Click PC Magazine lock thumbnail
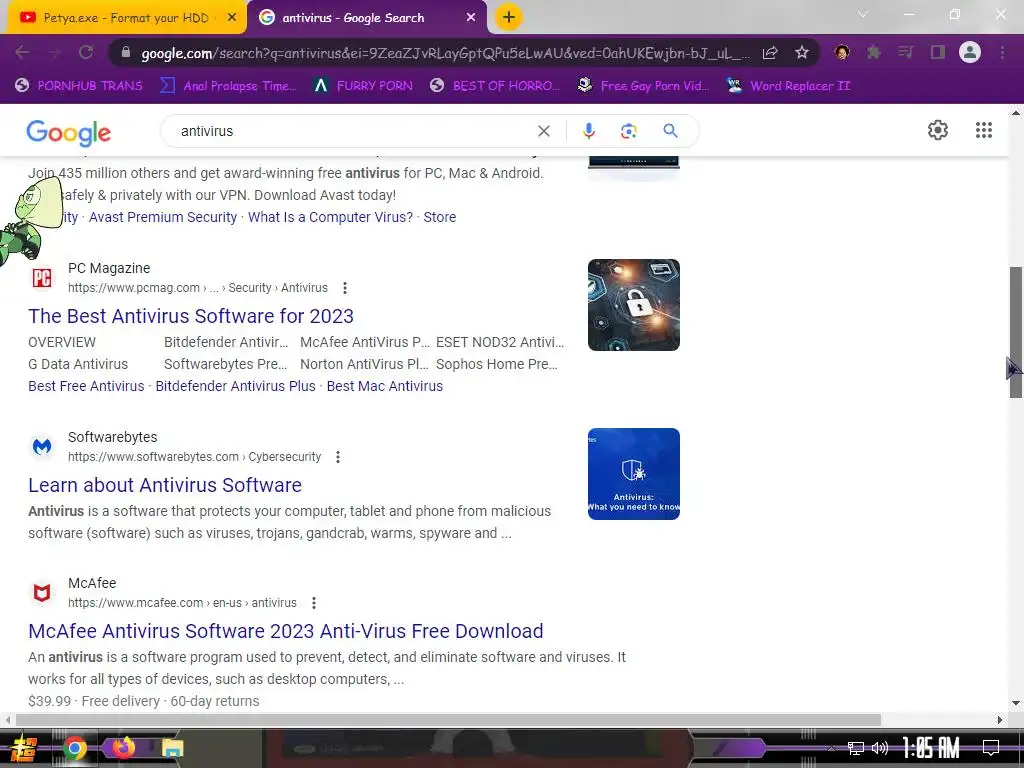The height and width of the screenshot is (768, 1024). pos(633,305)
